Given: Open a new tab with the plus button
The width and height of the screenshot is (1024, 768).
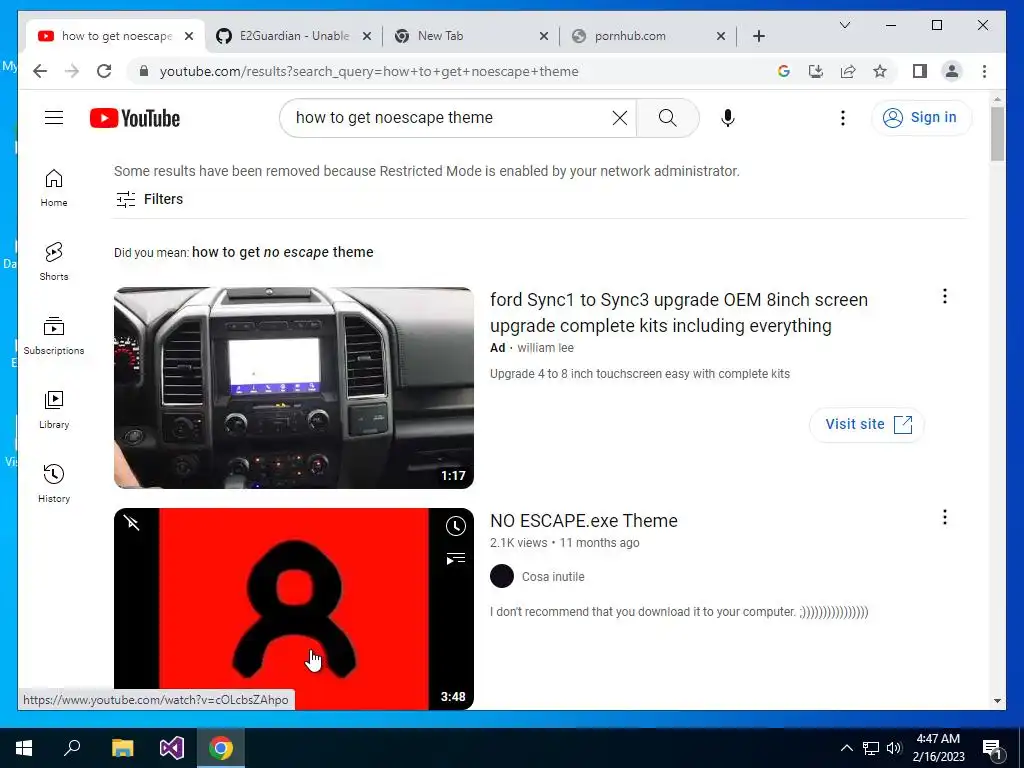Looking at the screenshot, I should pos(758,36).
